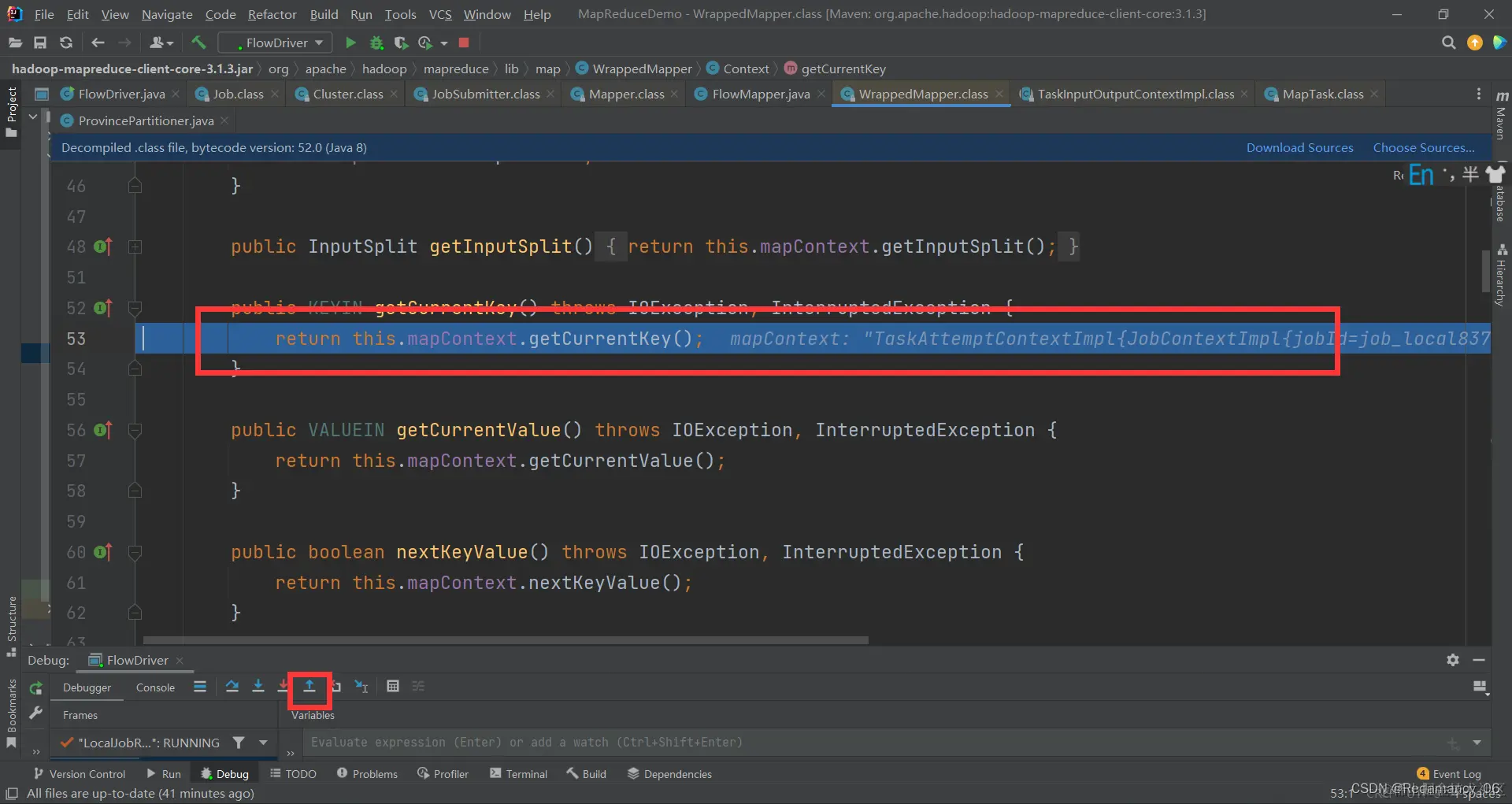The image size is (1512, 804).
Task: Click the orange update arrow icon
Action: click(x=1475, y=43)
